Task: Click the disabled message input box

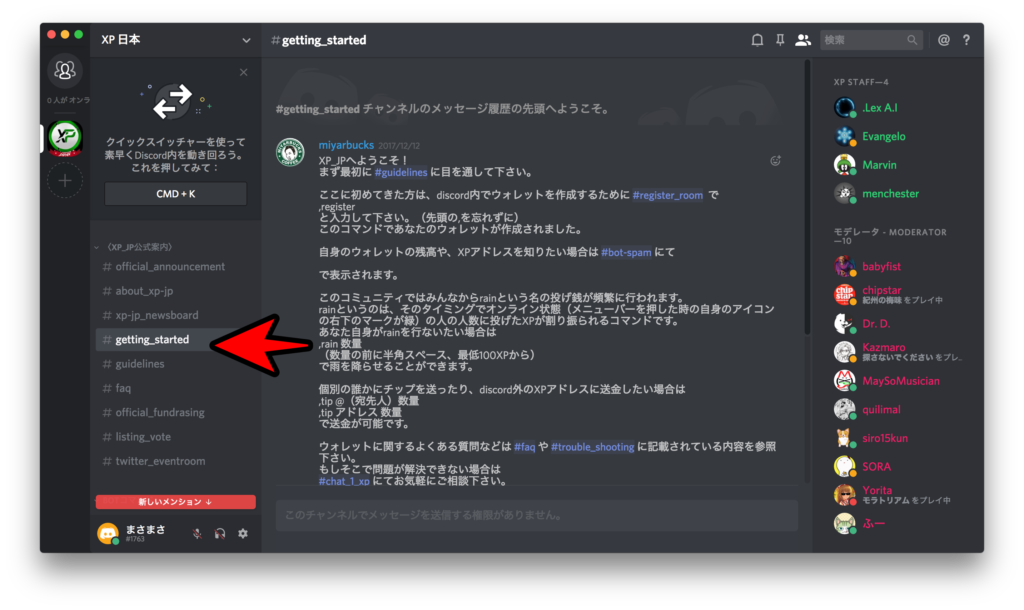Action: pyautogui.click(x=537, y=515)
